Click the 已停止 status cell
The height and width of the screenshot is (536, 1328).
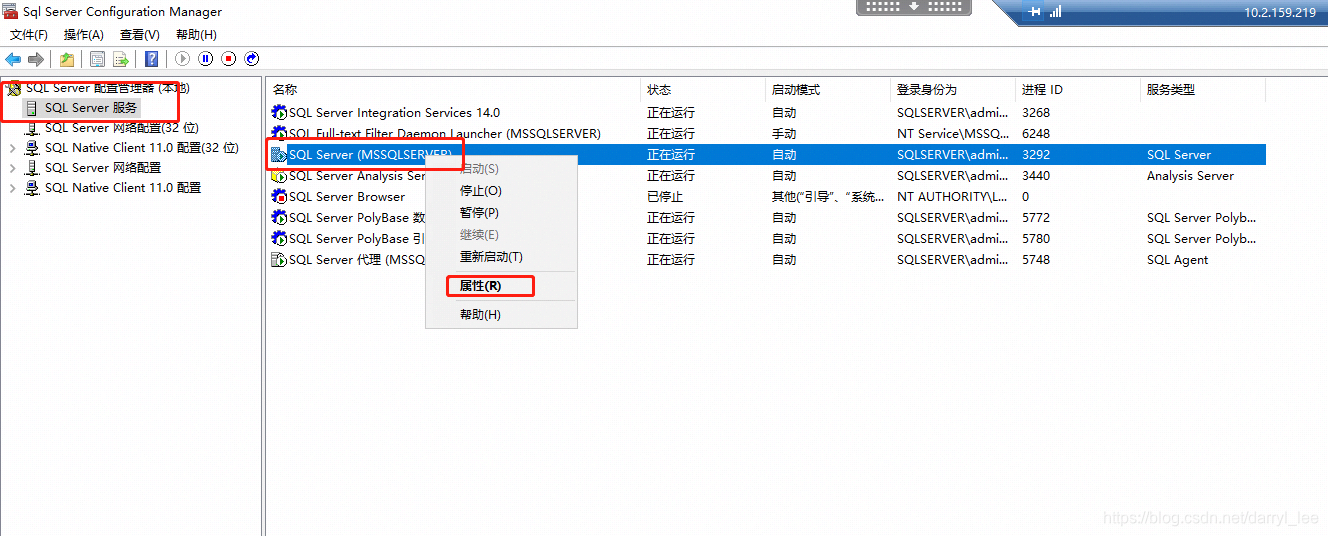click(x=665, y=197)
